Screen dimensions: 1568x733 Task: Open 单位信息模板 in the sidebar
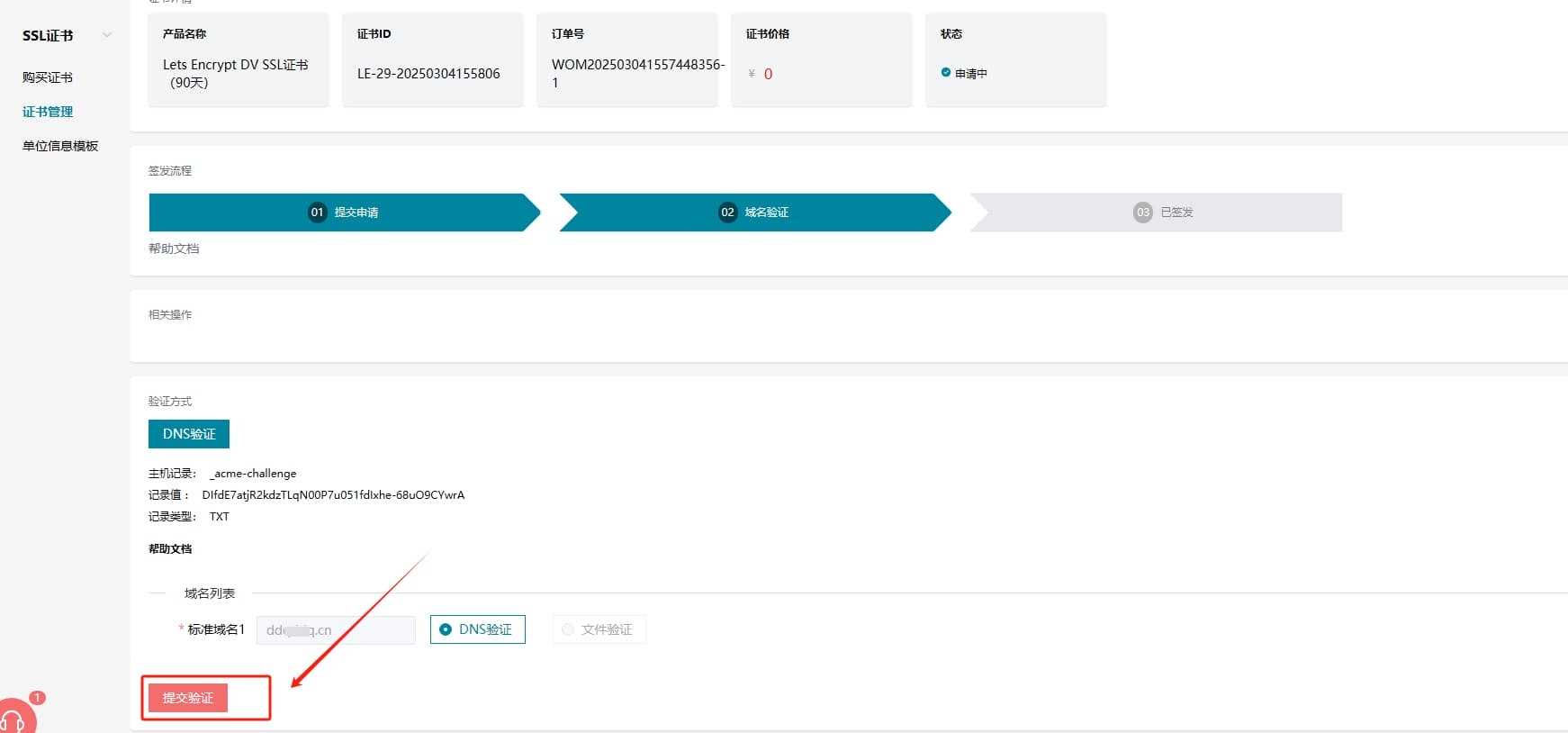[x=60, y=146]
